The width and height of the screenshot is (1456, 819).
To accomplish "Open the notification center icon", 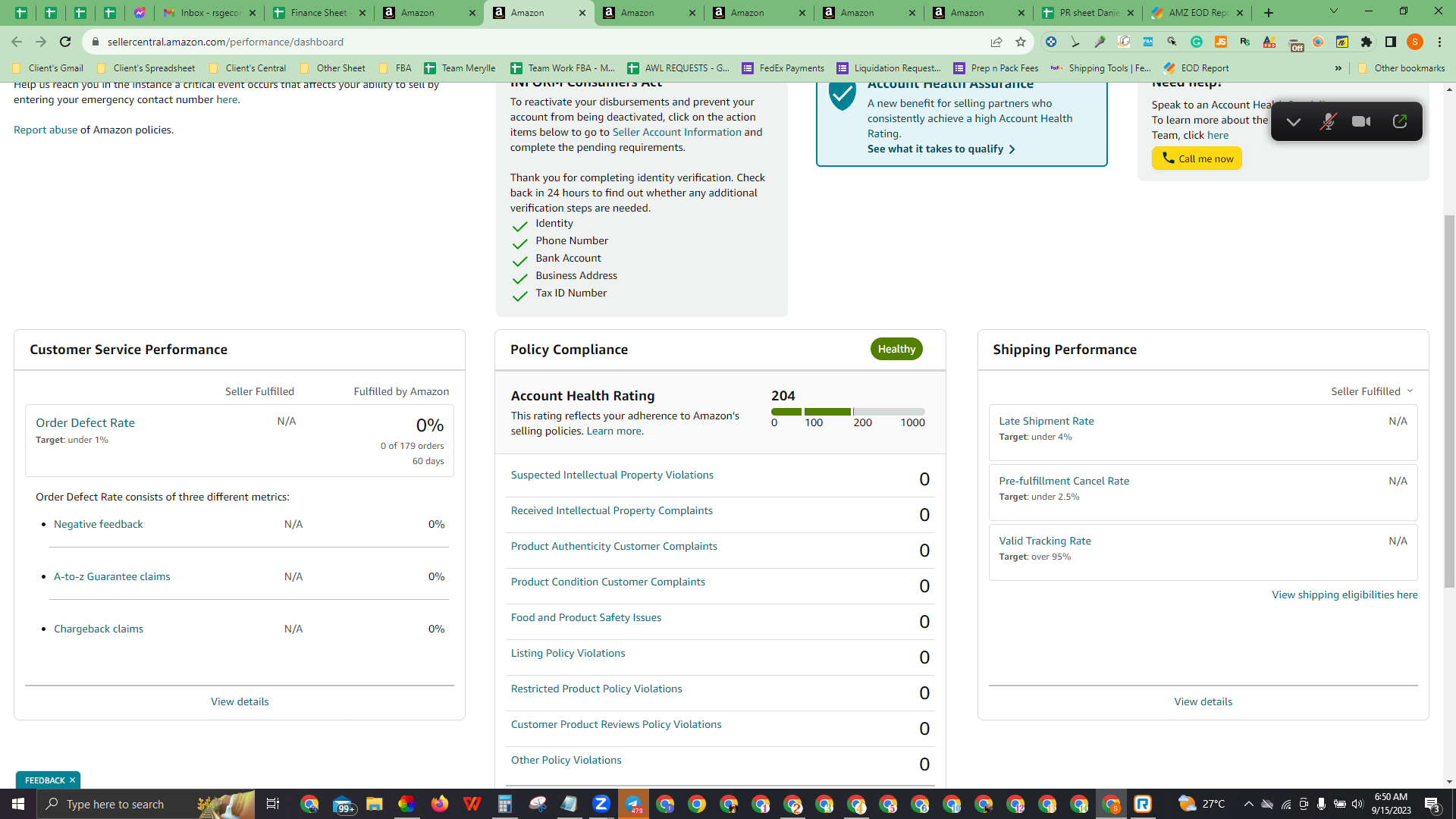I will click(1432, 804).
